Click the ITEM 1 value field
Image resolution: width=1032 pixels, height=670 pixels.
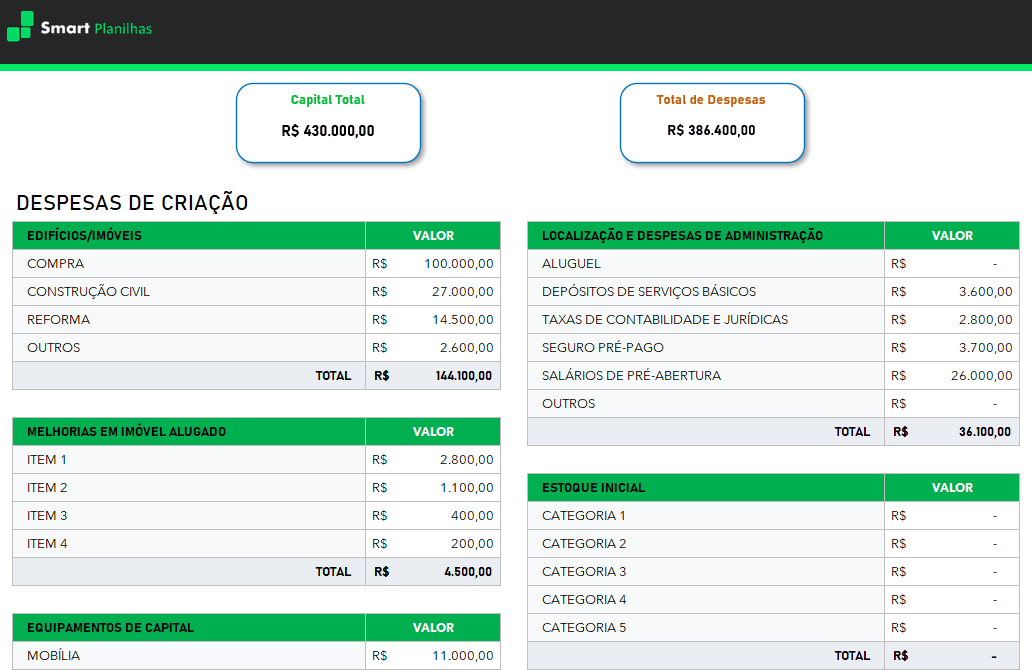tap(432, 459)
